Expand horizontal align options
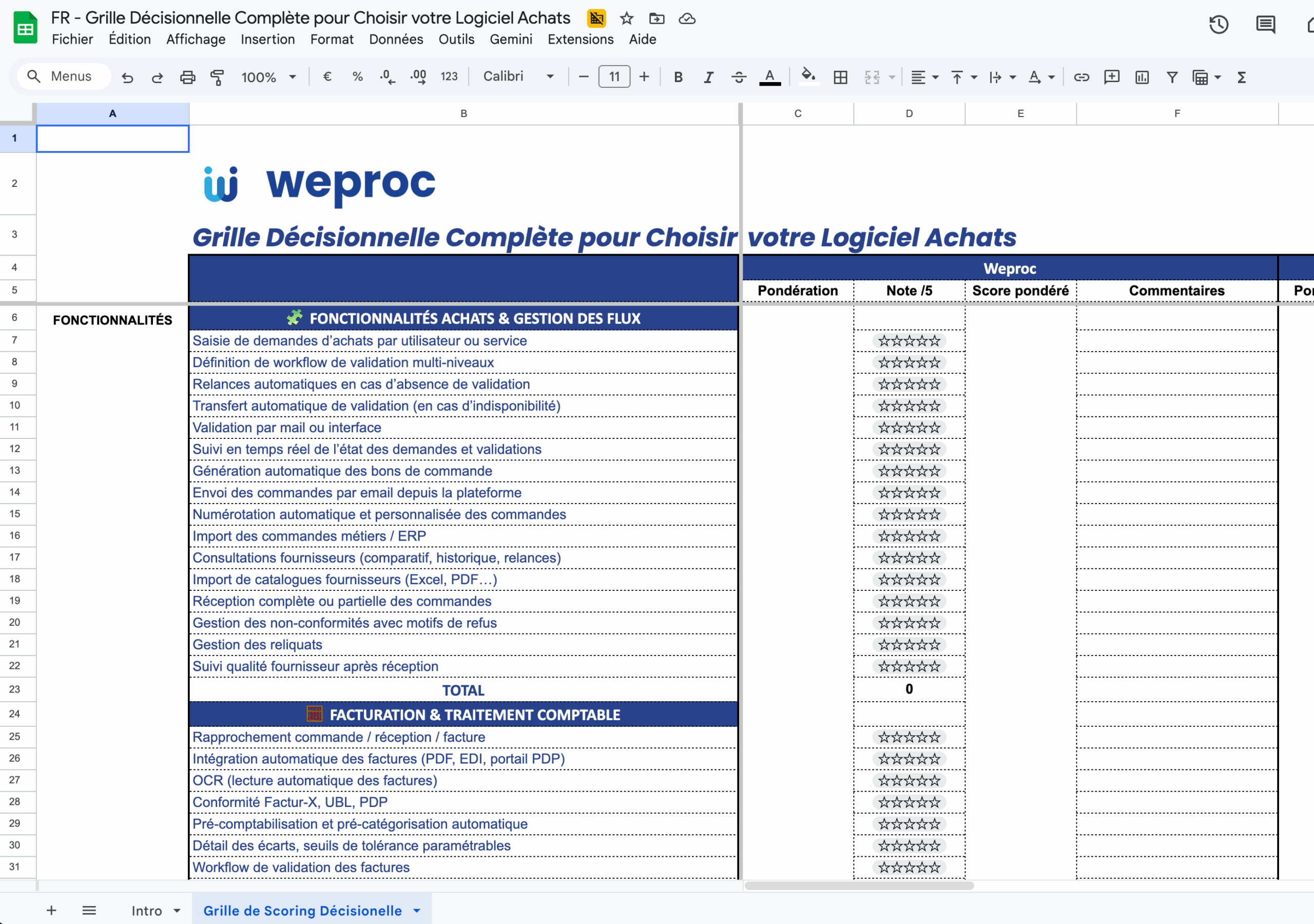The width and height of the screenshot is (1314, 924). point(936,76)
